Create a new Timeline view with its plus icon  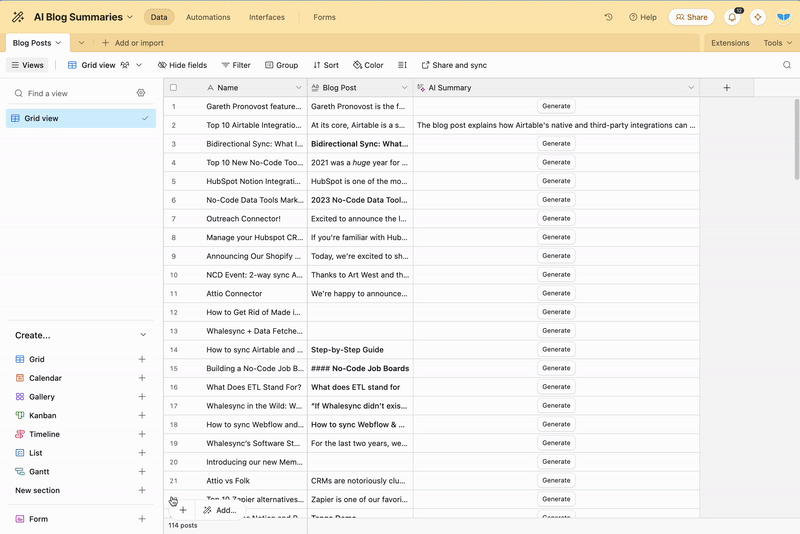click(x=142, y=434)
